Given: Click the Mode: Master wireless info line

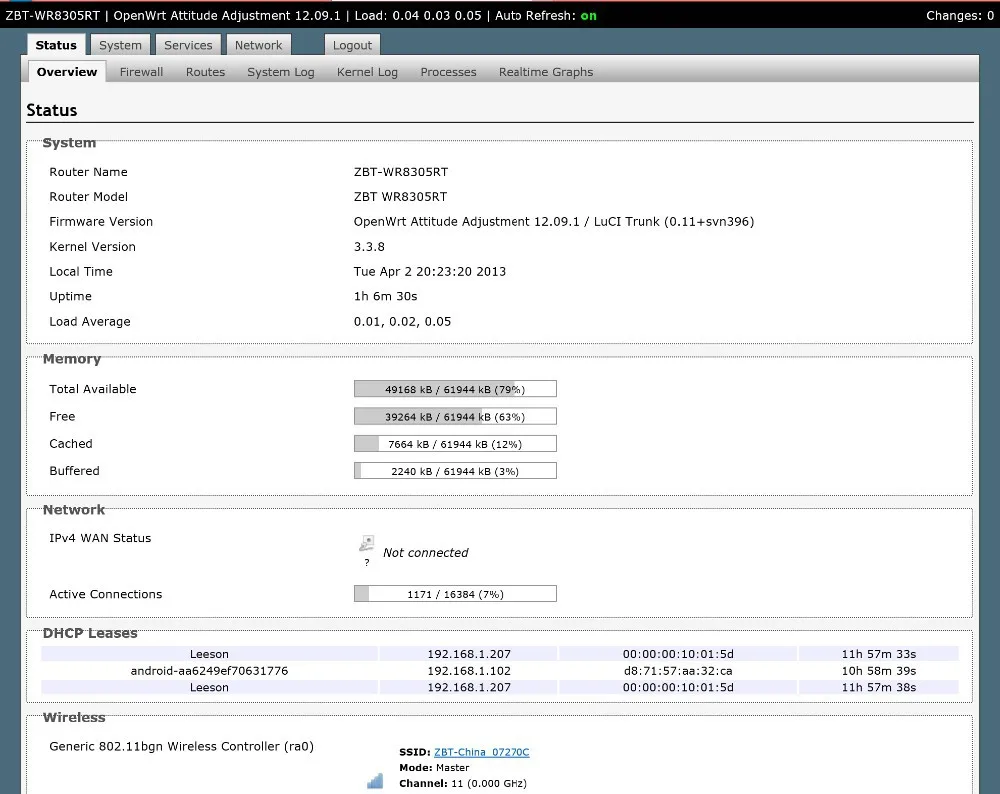Looking at the screenshot, I should tap(434, 768).
